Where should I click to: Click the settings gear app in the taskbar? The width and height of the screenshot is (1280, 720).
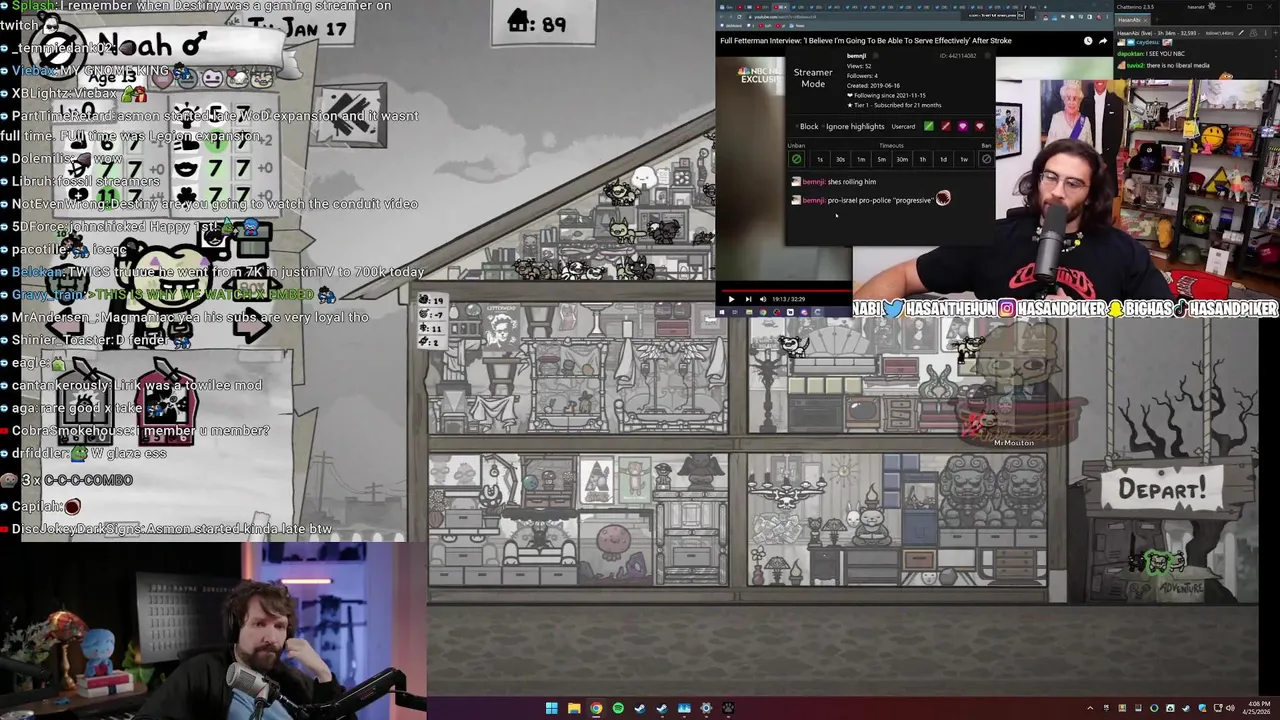[706, 709]
